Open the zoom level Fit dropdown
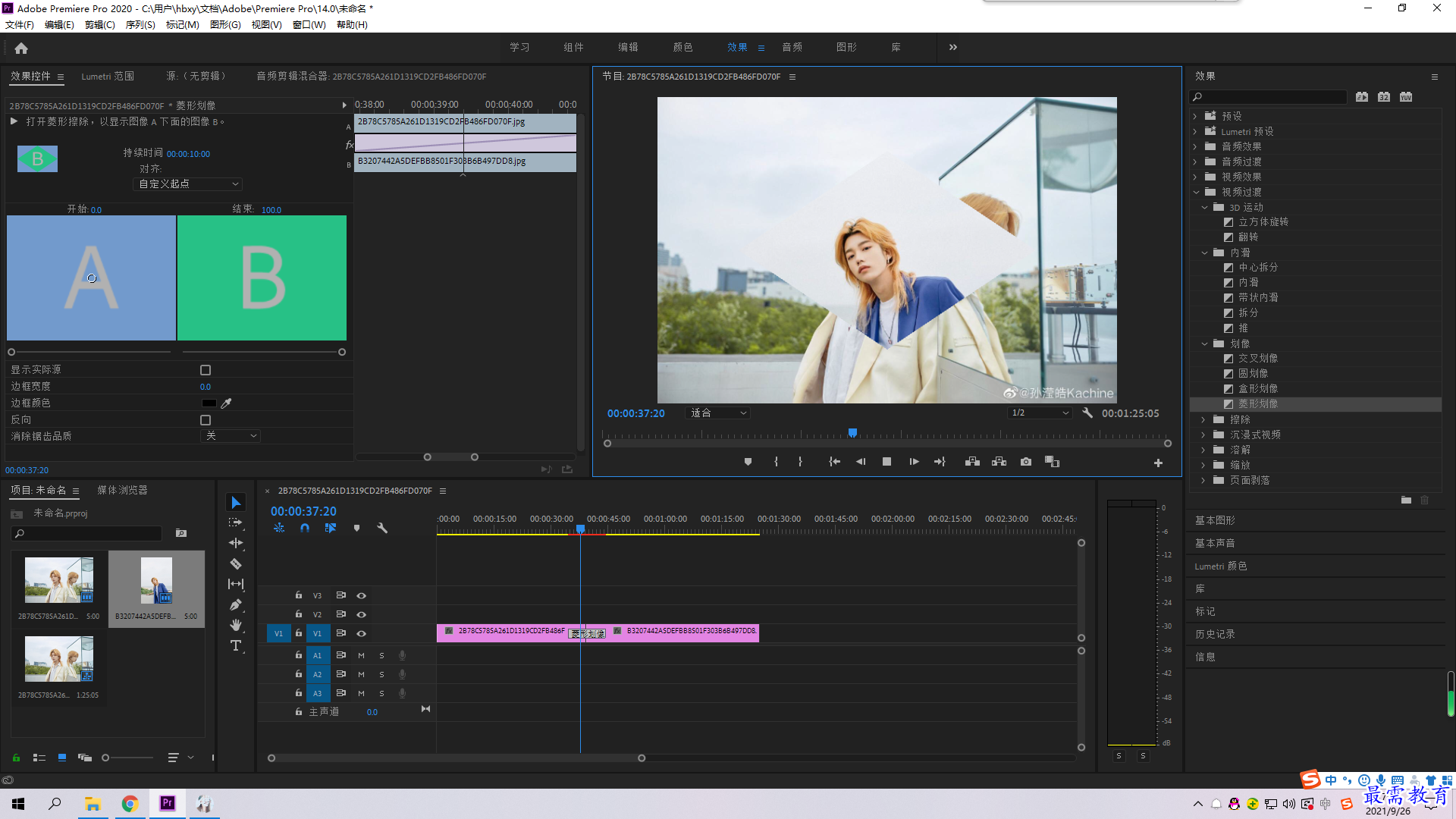The width and height of the screenshot is (1456, 819). 717,413
